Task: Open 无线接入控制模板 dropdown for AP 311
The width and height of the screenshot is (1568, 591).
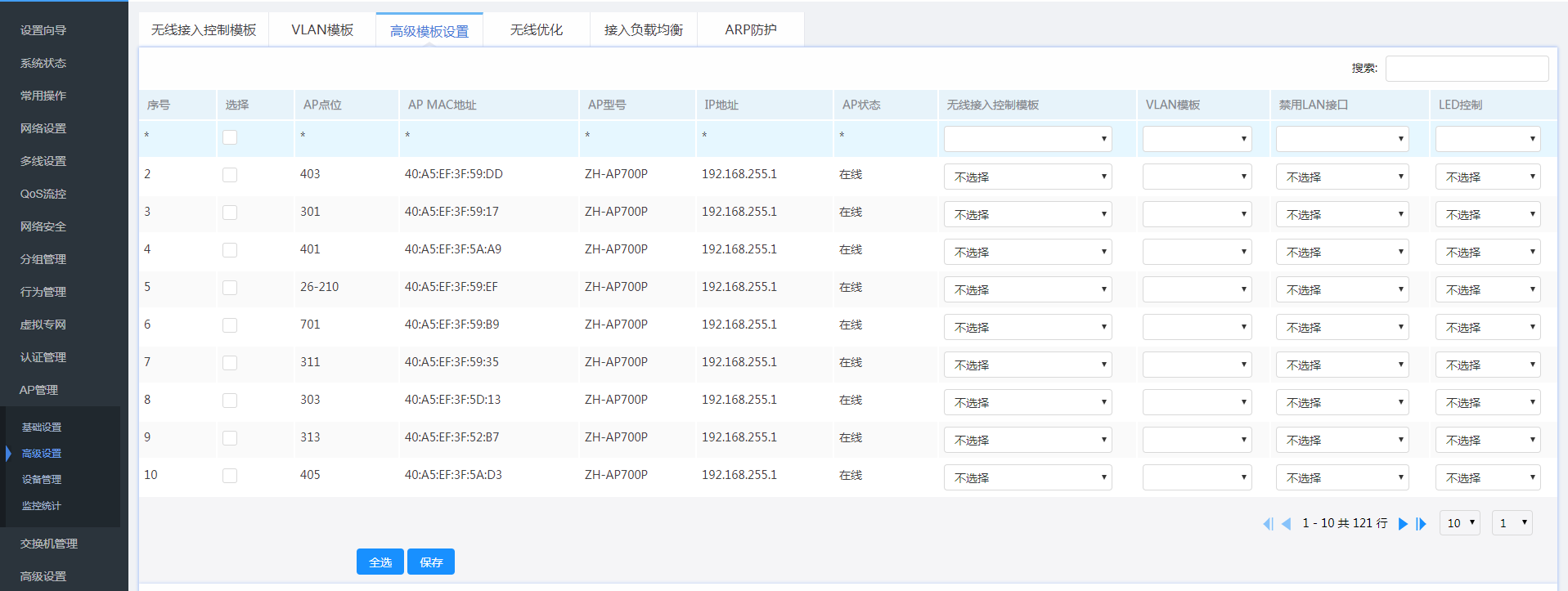Action: tap(1027, 365)
